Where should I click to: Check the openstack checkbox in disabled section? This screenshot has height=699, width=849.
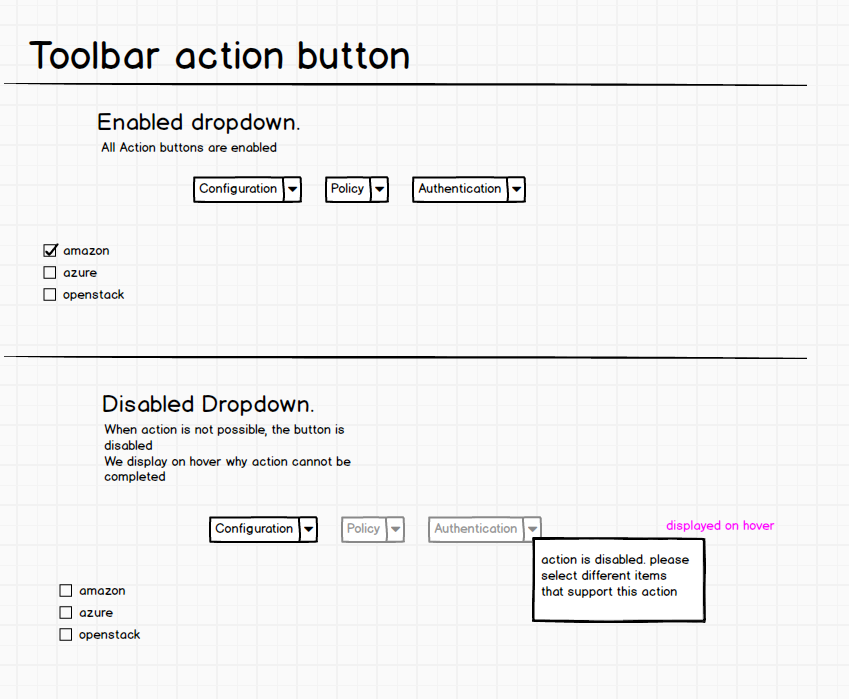[x=66, y=635]
